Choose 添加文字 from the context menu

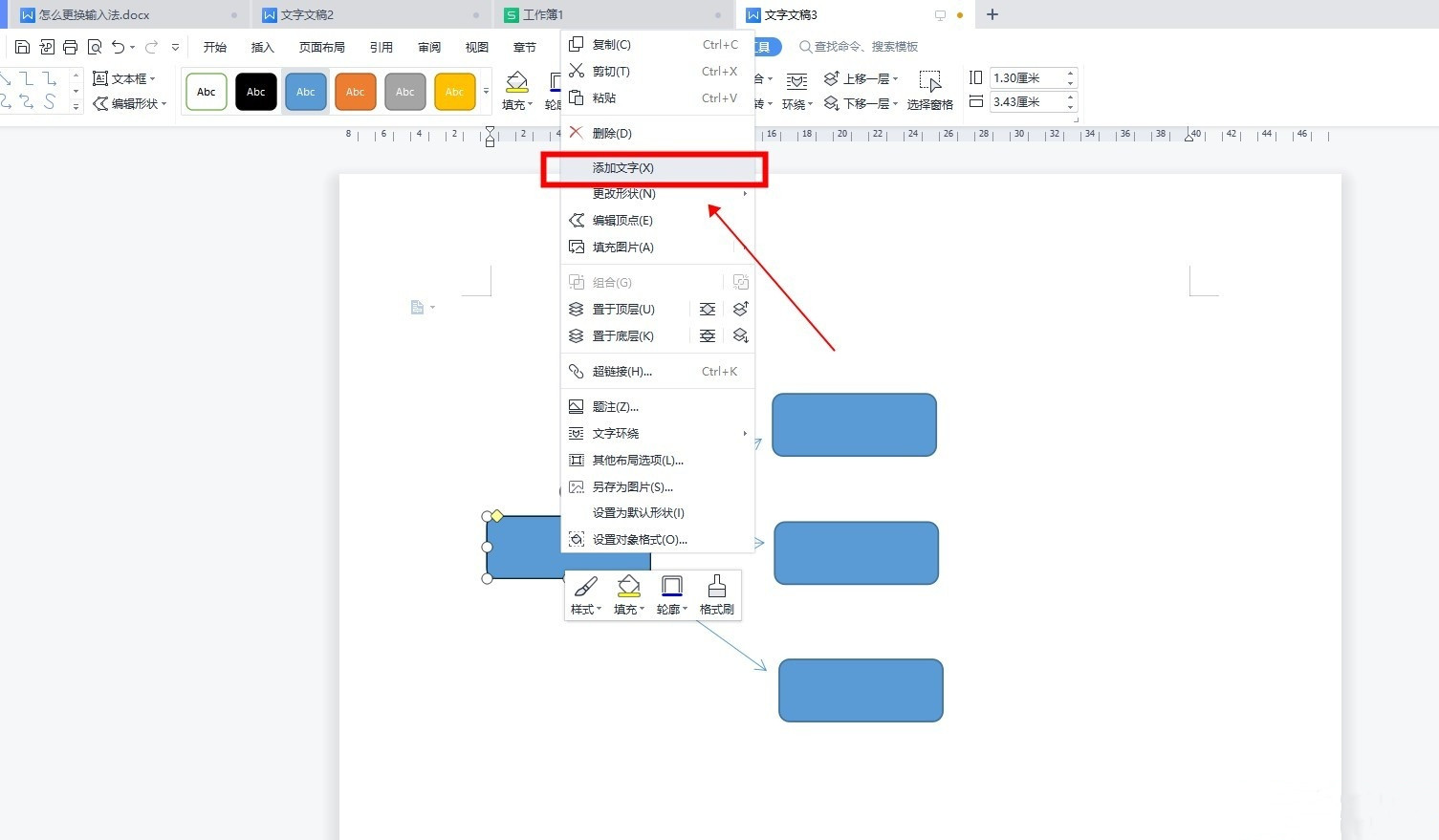(622, 167)
